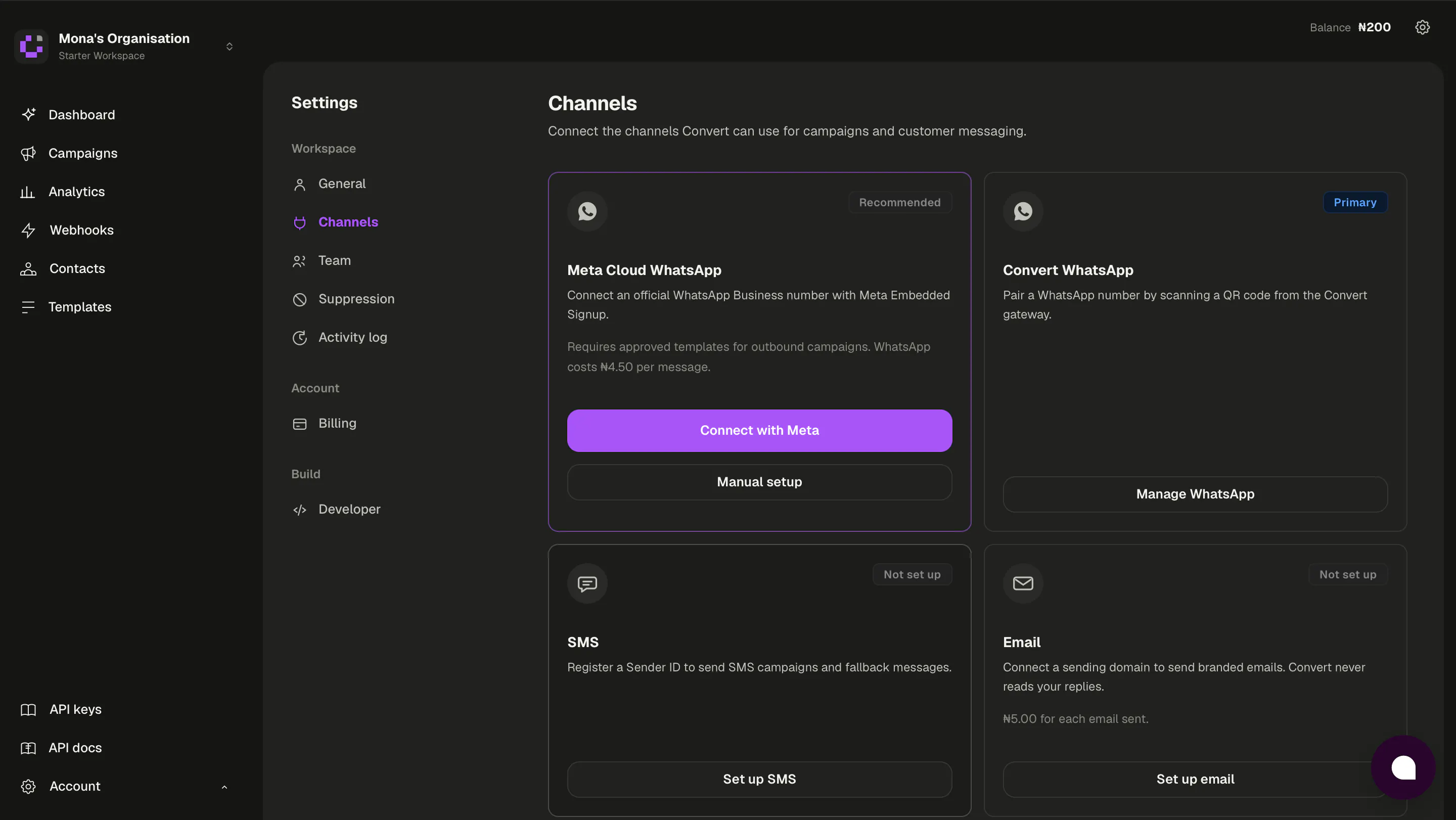Click the SMS chat bubble icon
1456x820 pixels.
(x=587, y=583)
